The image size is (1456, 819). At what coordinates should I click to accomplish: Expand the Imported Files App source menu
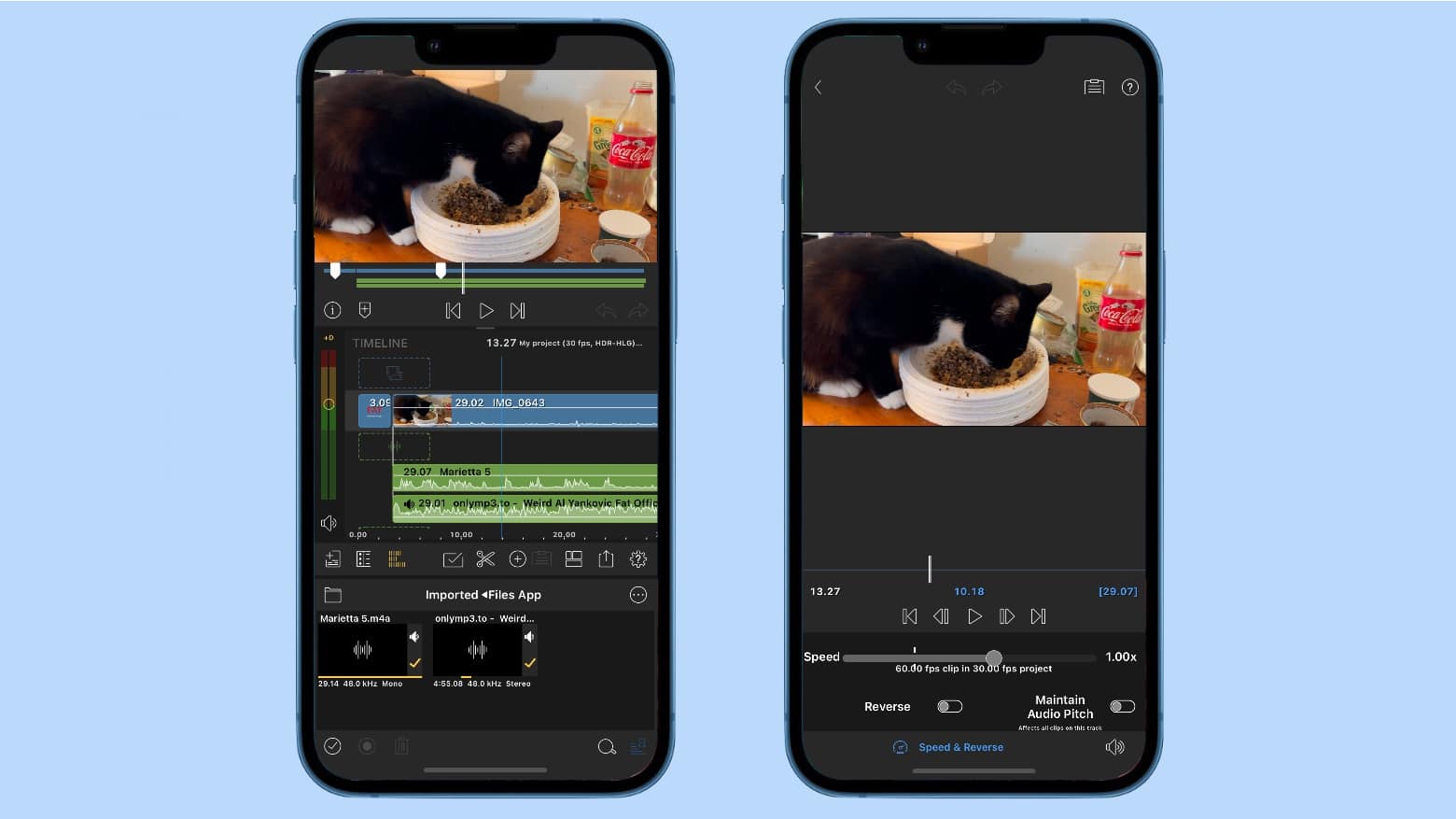pos(483,595)
